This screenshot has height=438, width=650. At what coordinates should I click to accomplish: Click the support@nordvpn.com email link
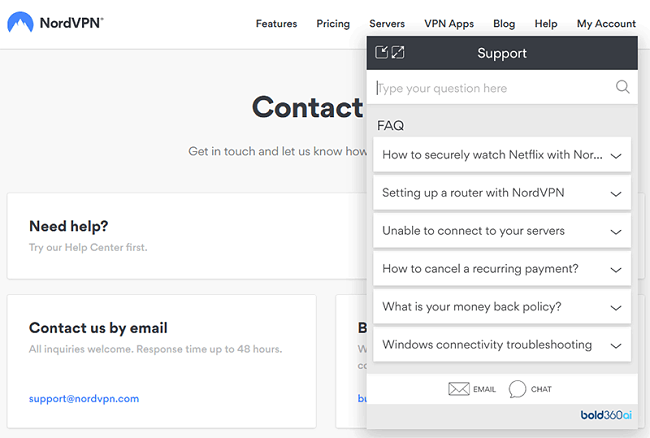[x=84, y=399]
